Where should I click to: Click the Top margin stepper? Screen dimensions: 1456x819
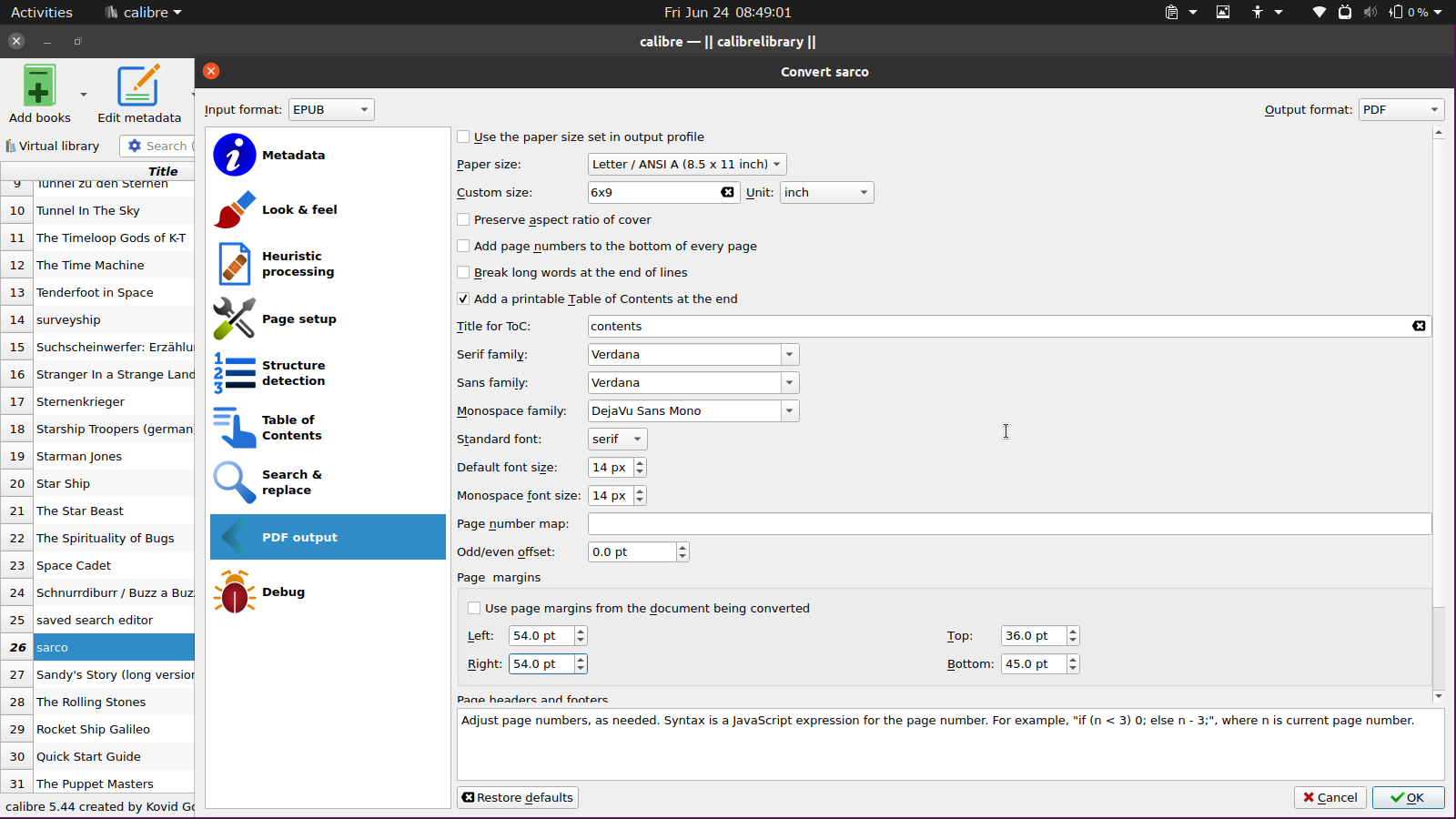pyautogui.click(x=1073, y=635)
